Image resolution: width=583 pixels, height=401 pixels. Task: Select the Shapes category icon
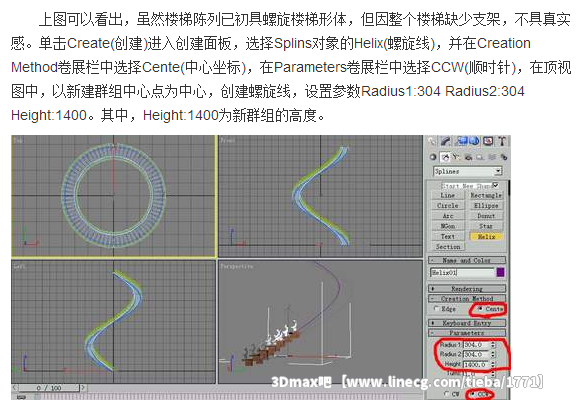pyautogui.click(x=445, y=157)
